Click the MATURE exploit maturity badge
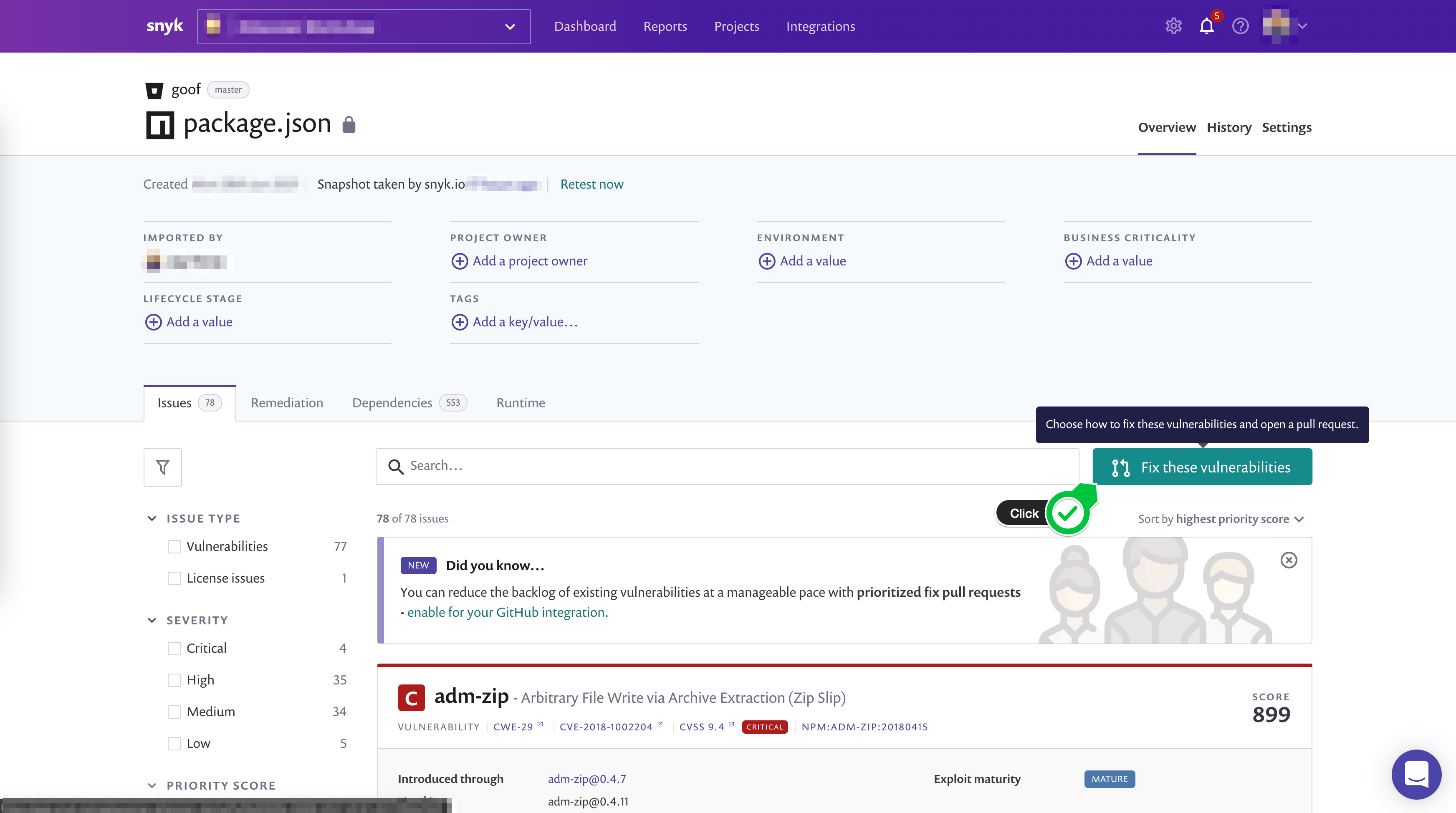 (1110, 778)
